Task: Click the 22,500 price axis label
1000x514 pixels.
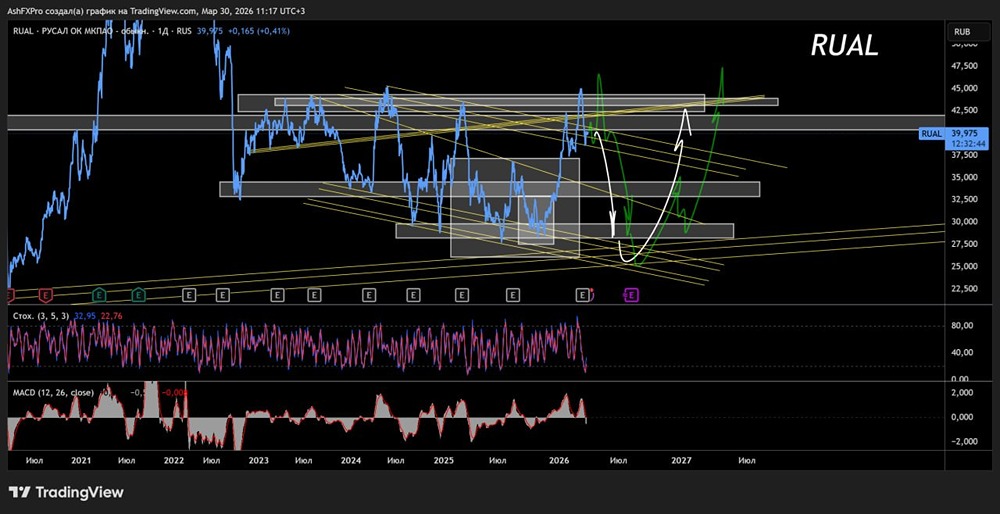Action: point(965,288)
